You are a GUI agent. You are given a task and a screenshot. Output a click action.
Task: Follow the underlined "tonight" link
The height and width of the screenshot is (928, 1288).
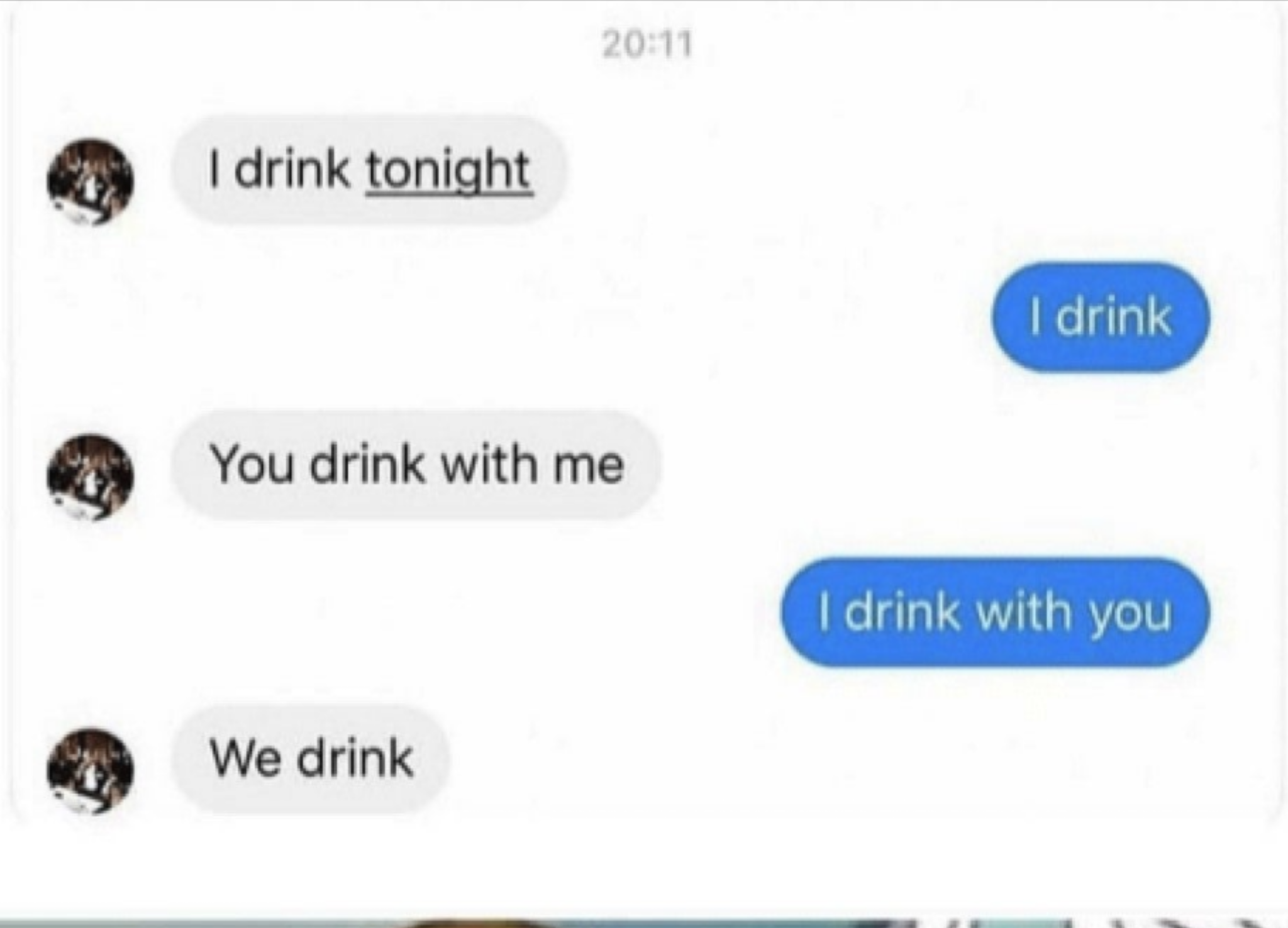449,171
